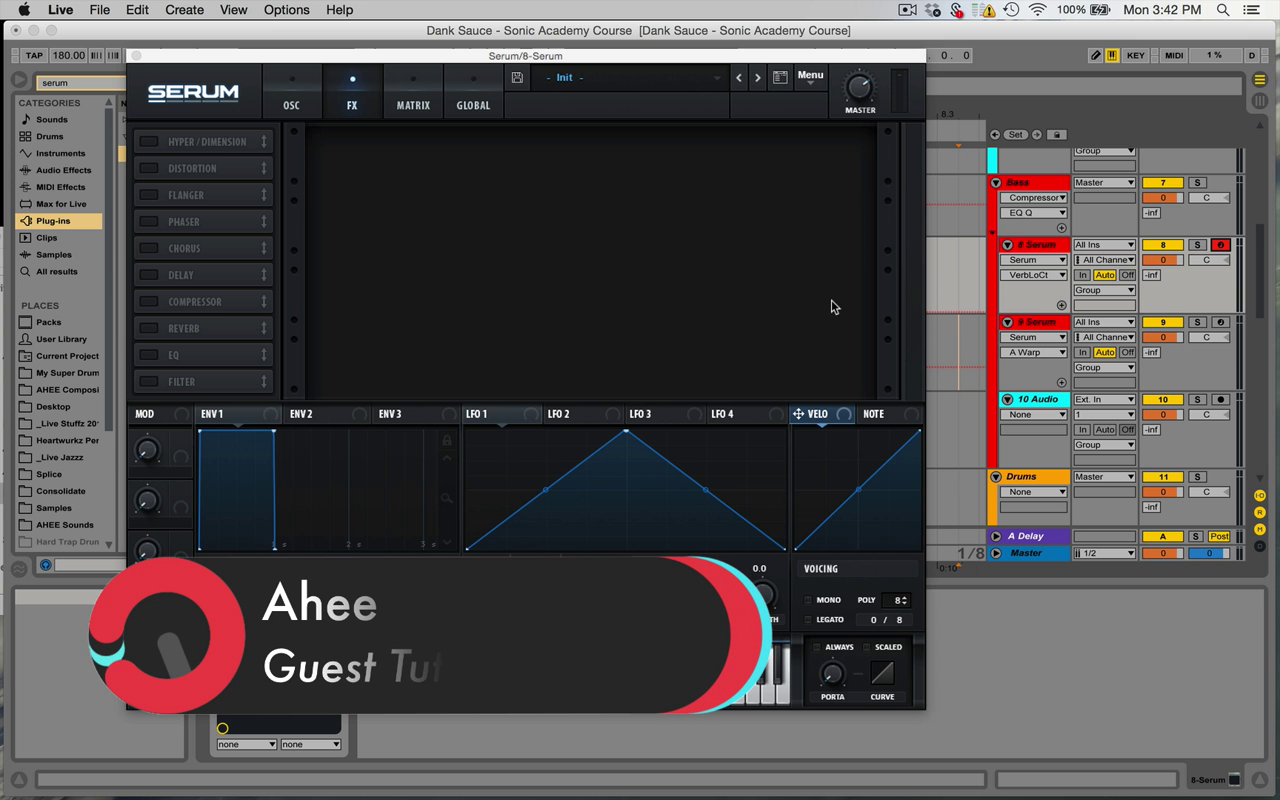This screenshot has height=800, width=1280.
Task: Toggle the MONO voicing checkbox
Action: [808, 600]
